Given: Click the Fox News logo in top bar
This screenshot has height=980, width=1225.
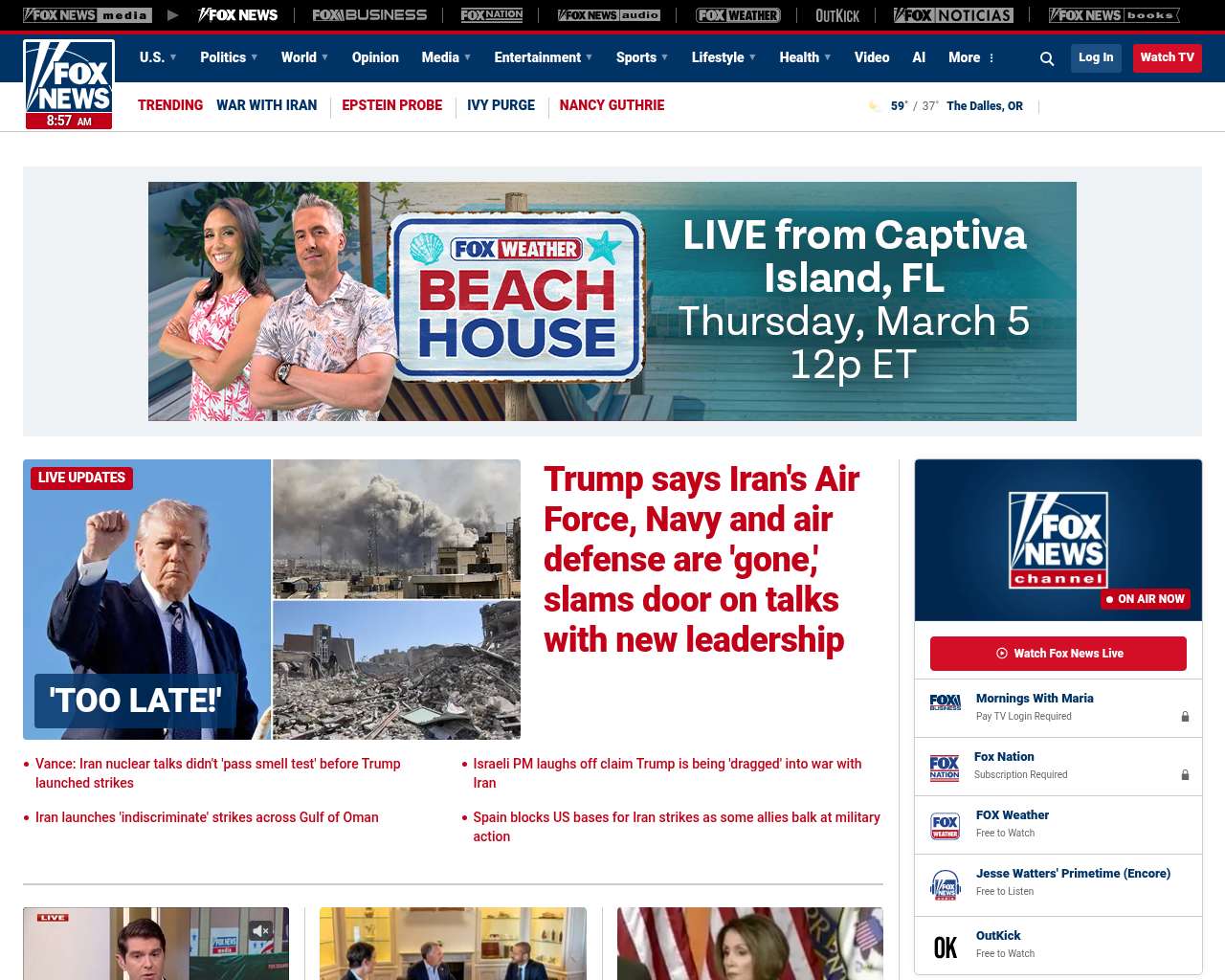Looking at the screenshot, I should tap(237, 15).
